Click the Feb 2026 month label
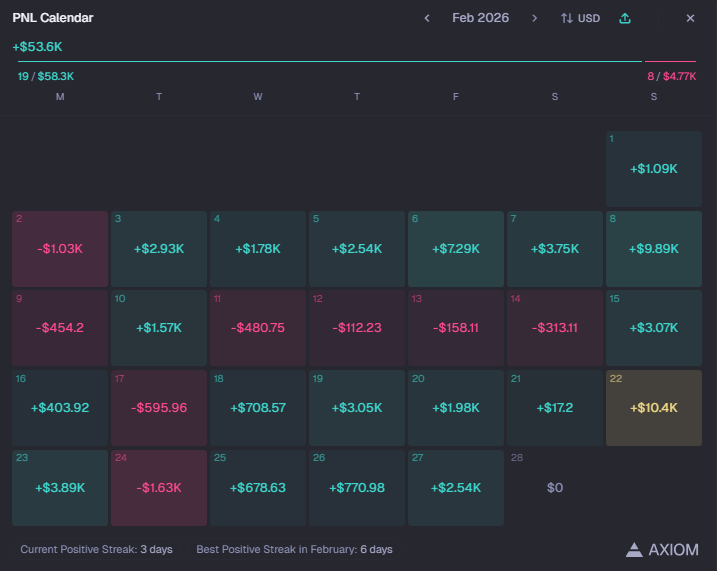Image resolution: width=717 pixels, height=571 pixels. 480,18
